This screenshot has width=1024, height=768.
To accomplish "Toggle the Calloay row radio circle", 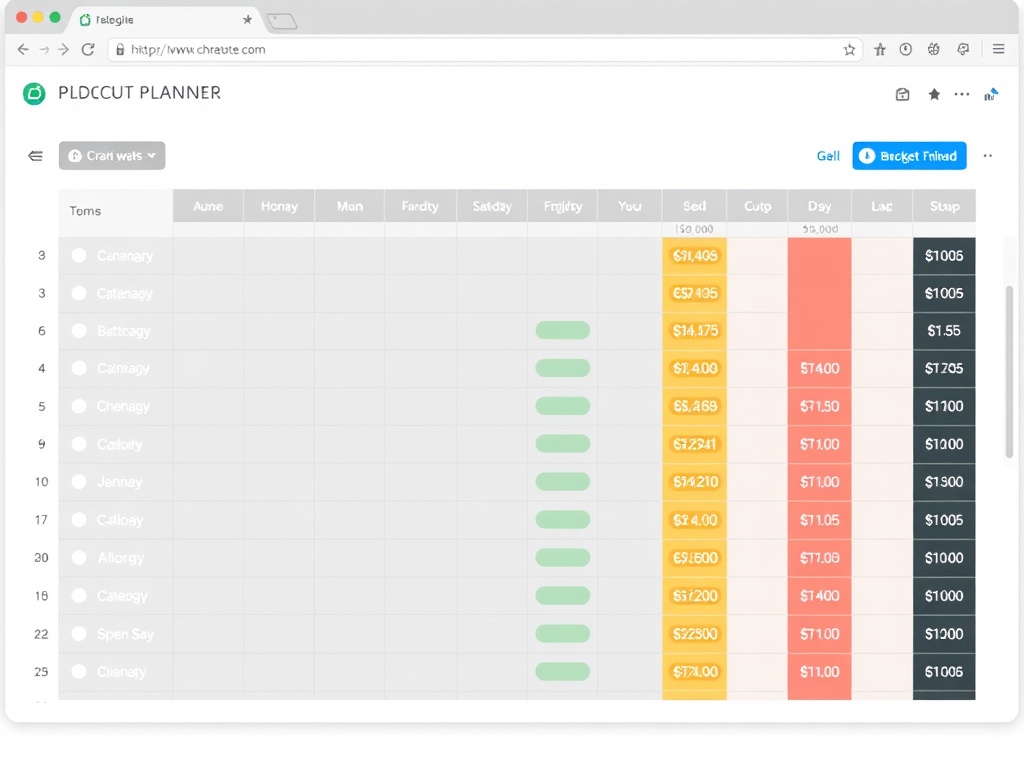I will click(x=79, y=520).
